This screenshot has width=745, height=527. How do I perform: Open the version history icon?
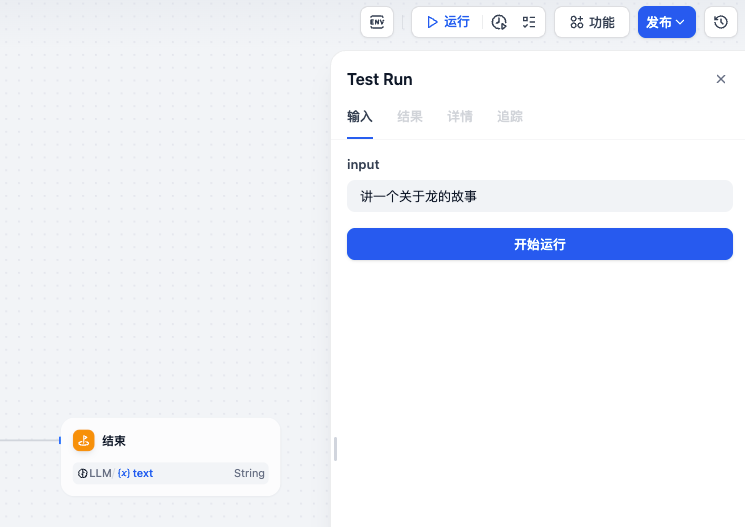click(x=721, y=22)
